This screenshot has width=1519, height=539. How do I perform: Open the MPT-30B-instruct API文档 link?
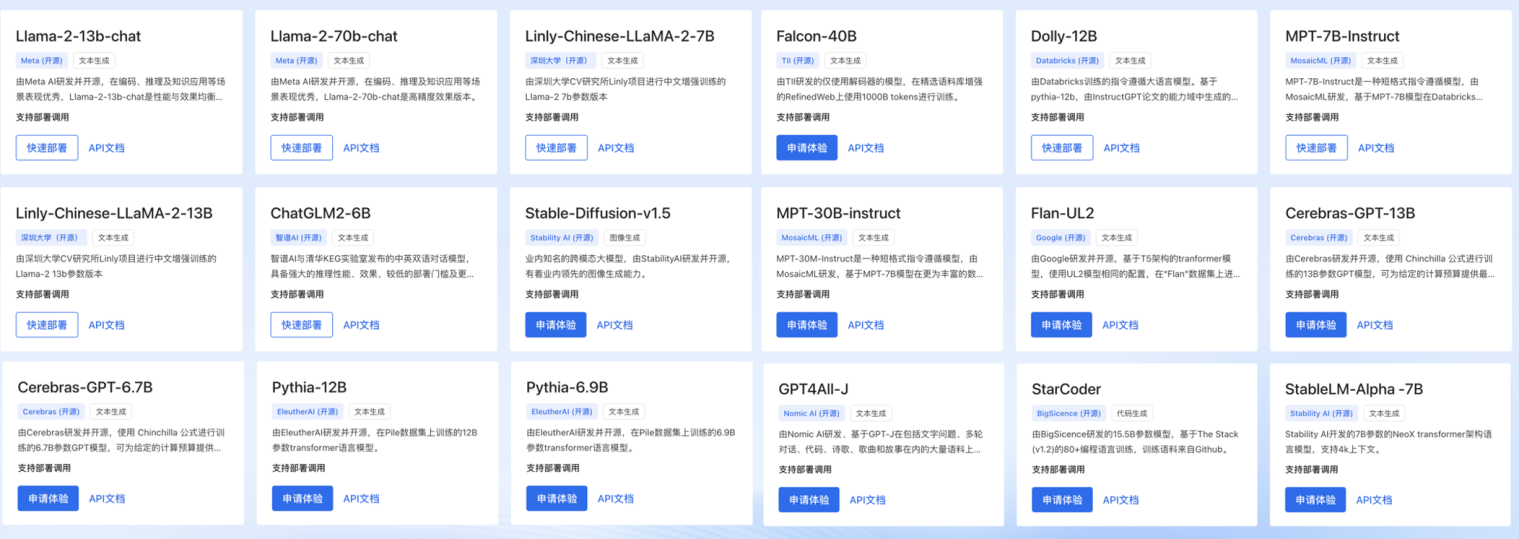(866, 325)
